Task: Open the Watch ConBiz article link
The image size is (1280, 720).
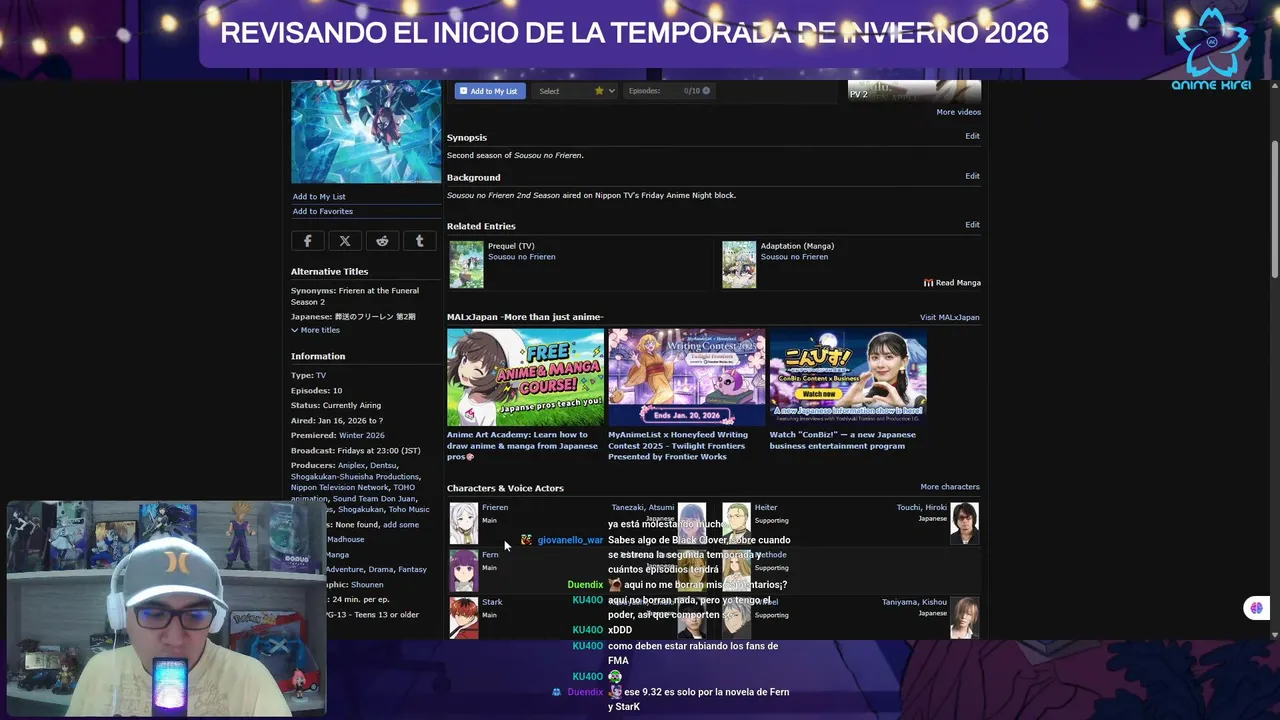Action: [843, 440]
